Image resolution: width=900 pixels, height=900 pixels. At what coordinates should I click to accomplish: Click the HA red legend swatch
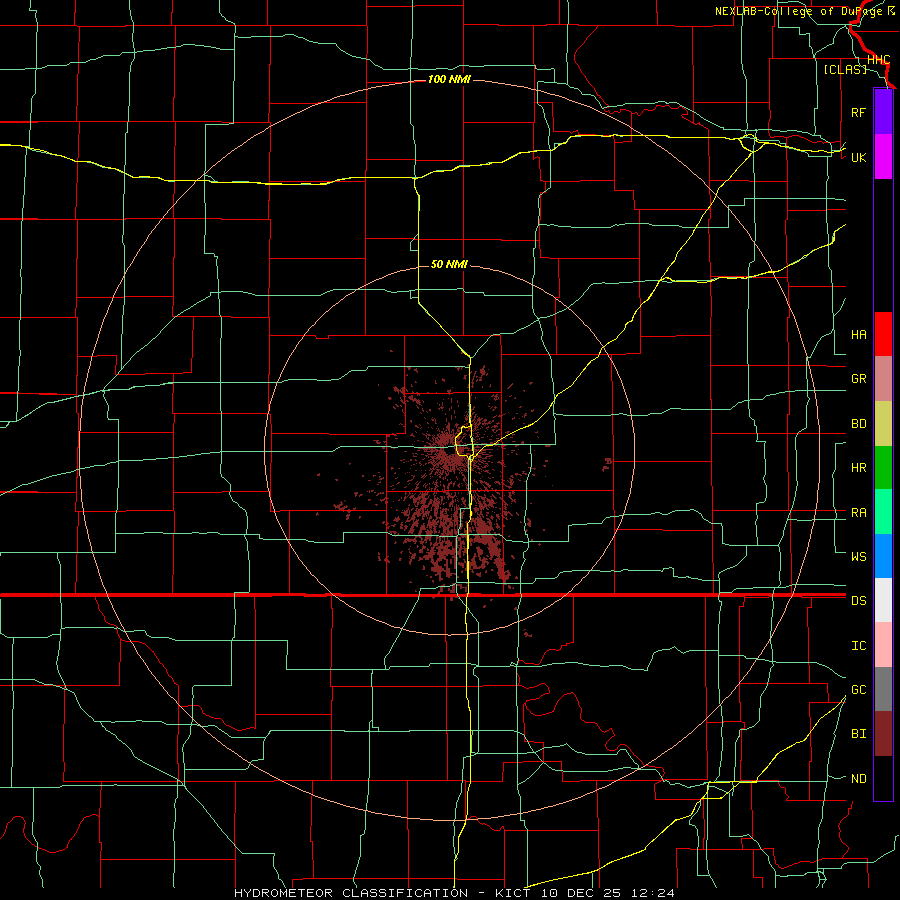[883, 334]
